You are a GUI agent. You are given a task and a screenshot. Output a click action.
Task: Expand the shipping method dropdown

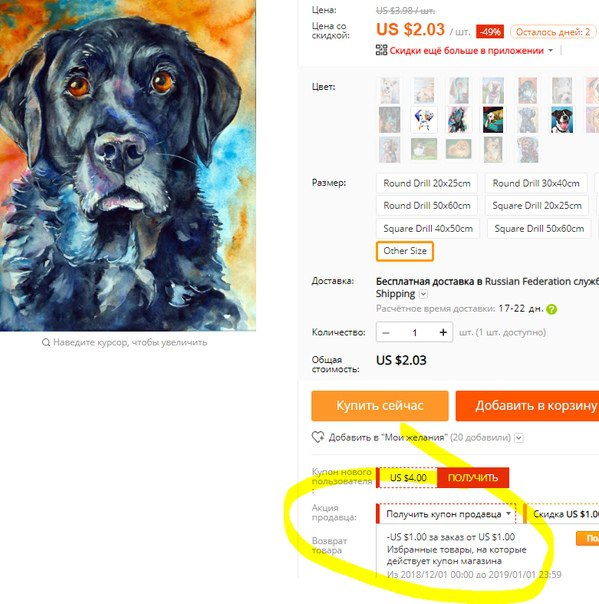tap(423, 294)
